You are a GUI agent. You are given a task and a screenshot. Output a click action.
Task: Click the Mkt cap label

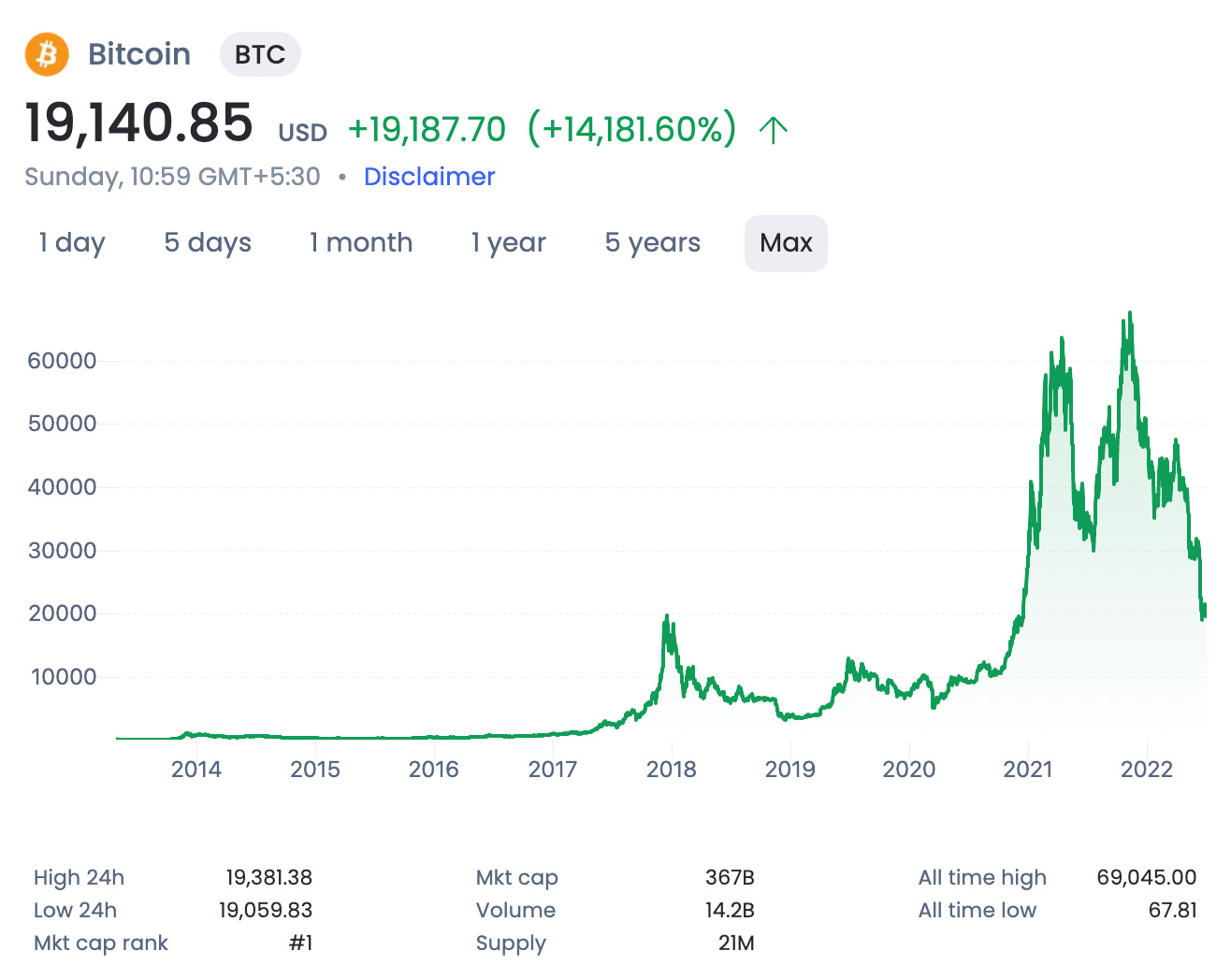516,878
